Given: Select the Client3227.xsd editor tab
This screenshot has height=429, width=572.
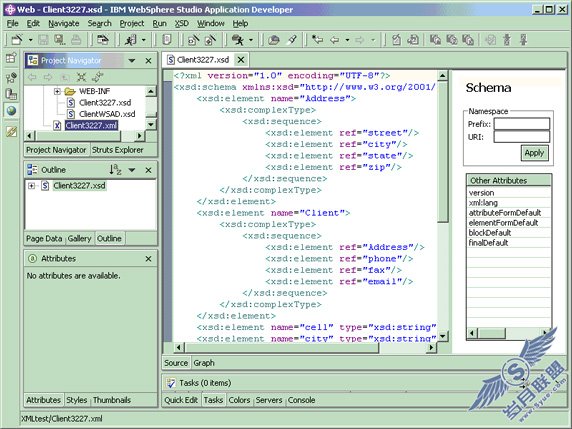Looking at the screenshot, I should 203,60.
